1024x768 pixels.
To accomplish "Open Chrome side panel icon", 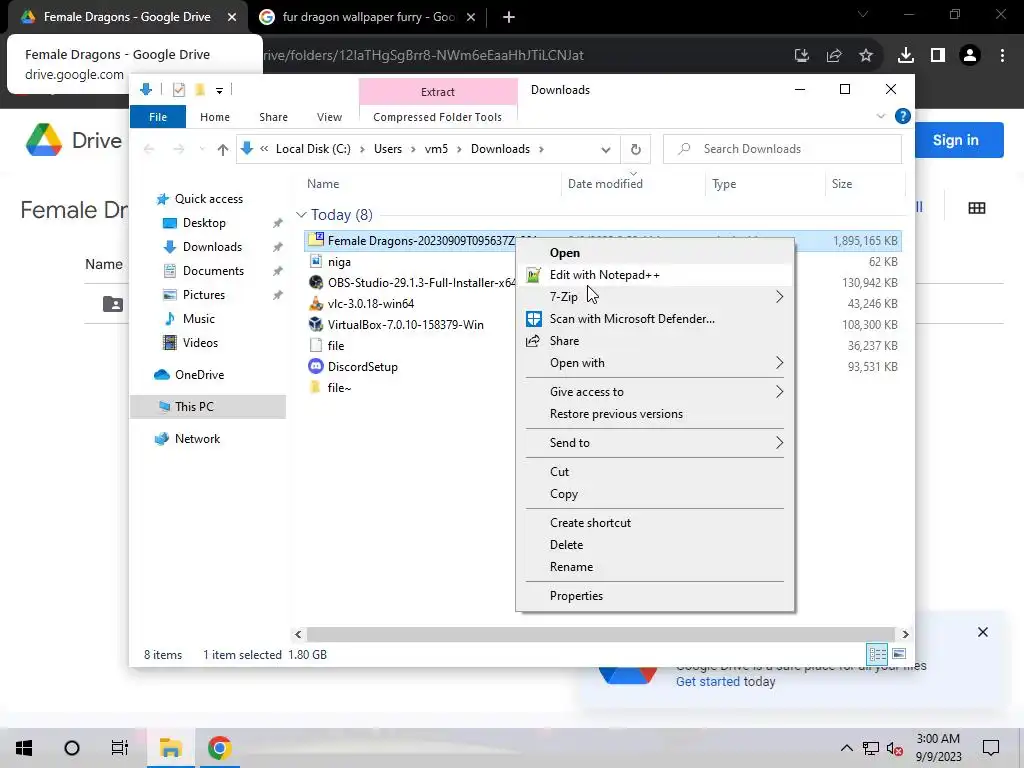I will 938,56.
